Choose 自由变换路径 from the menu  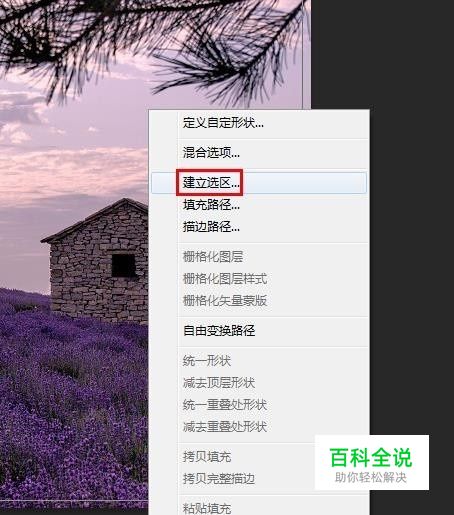point(259,331)
